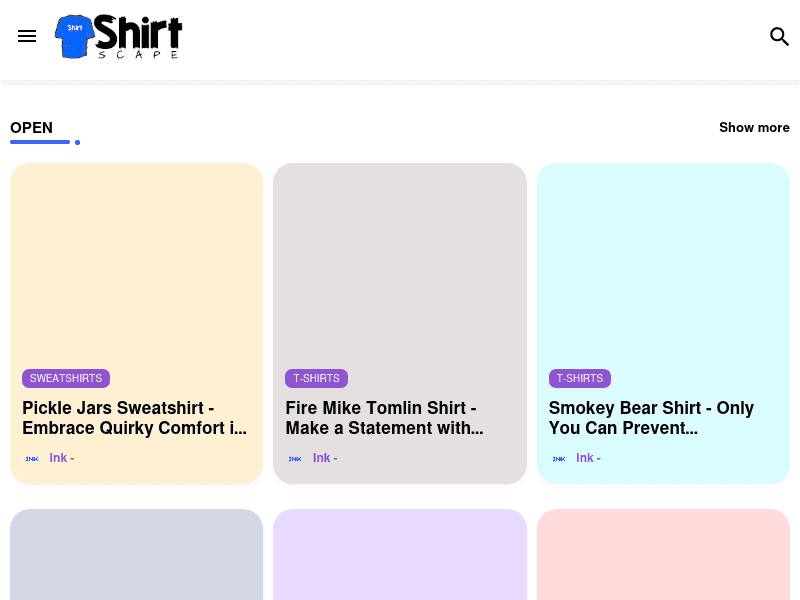Open the hamburger navigation menu

coord(27,36)
